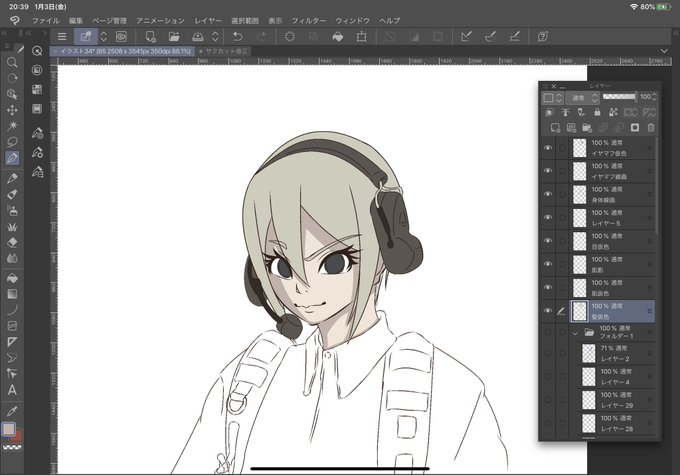Select the Move layer tool
Viewport: 680px width, 475px height.
tap(12, 110)
